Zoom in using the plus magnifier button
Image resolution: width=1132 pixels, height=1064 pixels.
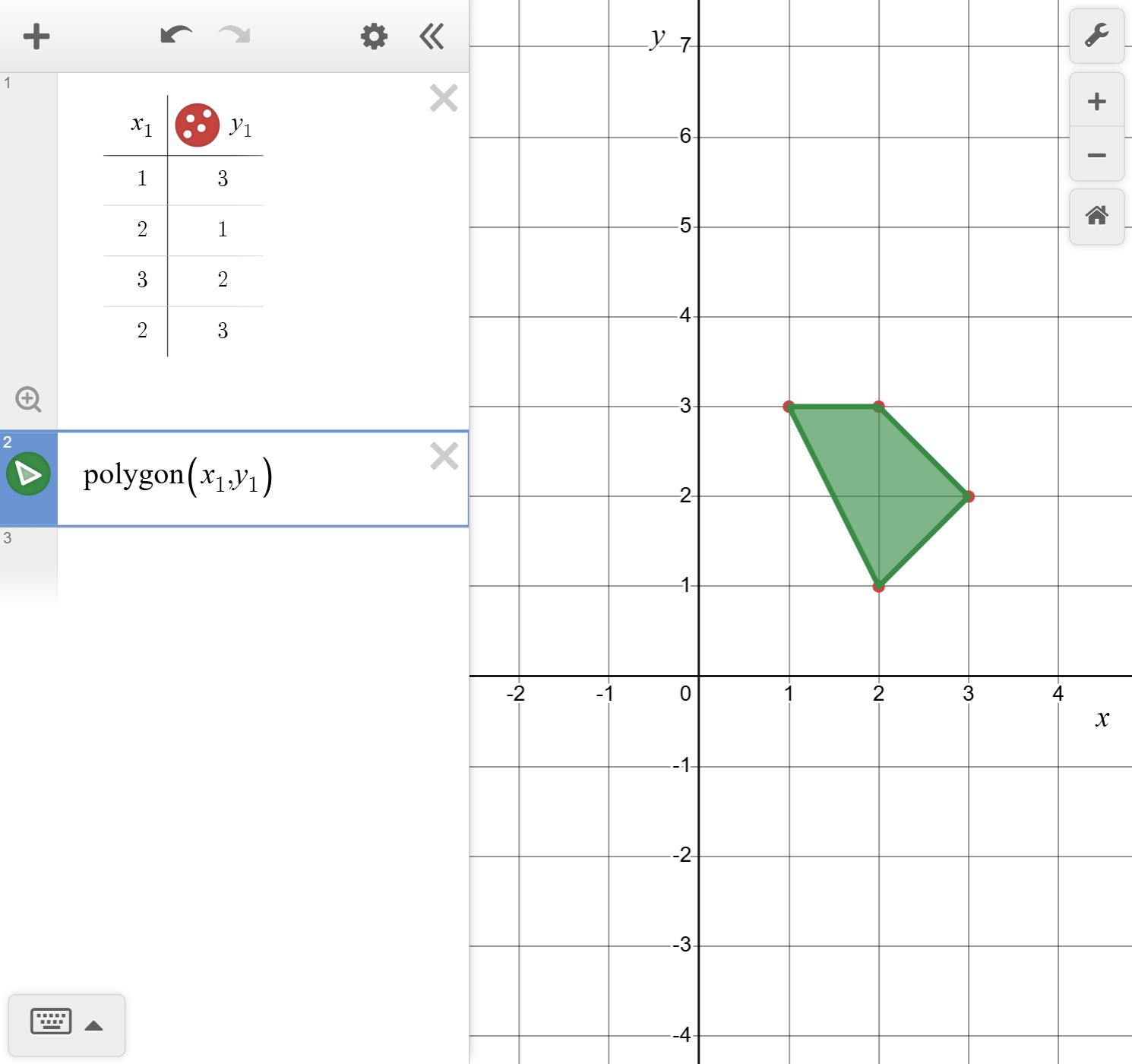1096,100
